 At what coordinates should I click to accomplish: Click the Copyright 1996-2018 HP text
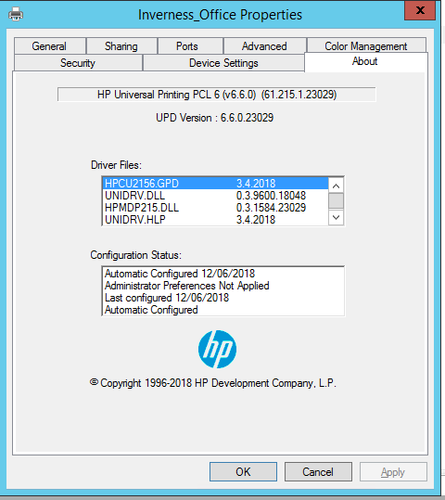tap(213, 383)
